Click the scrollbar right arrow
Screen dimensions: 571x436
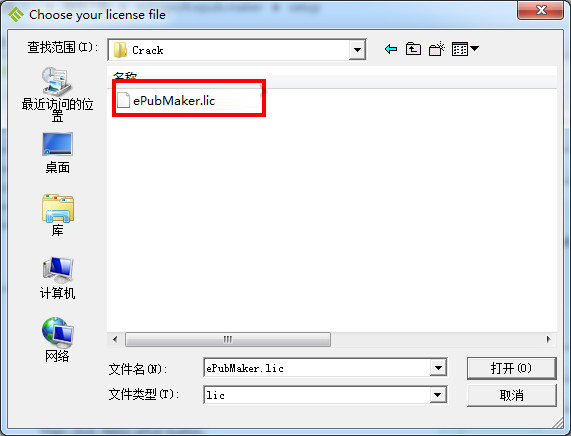[x=549, y=339]
